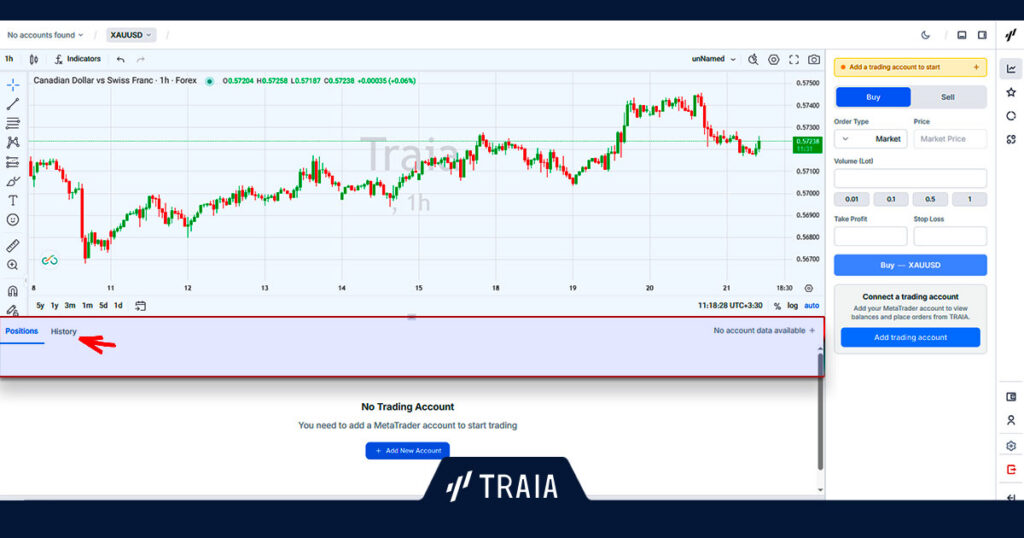Open the favorites star in sidebar
Screen dimensions: 1024x538
[1011, 93]
